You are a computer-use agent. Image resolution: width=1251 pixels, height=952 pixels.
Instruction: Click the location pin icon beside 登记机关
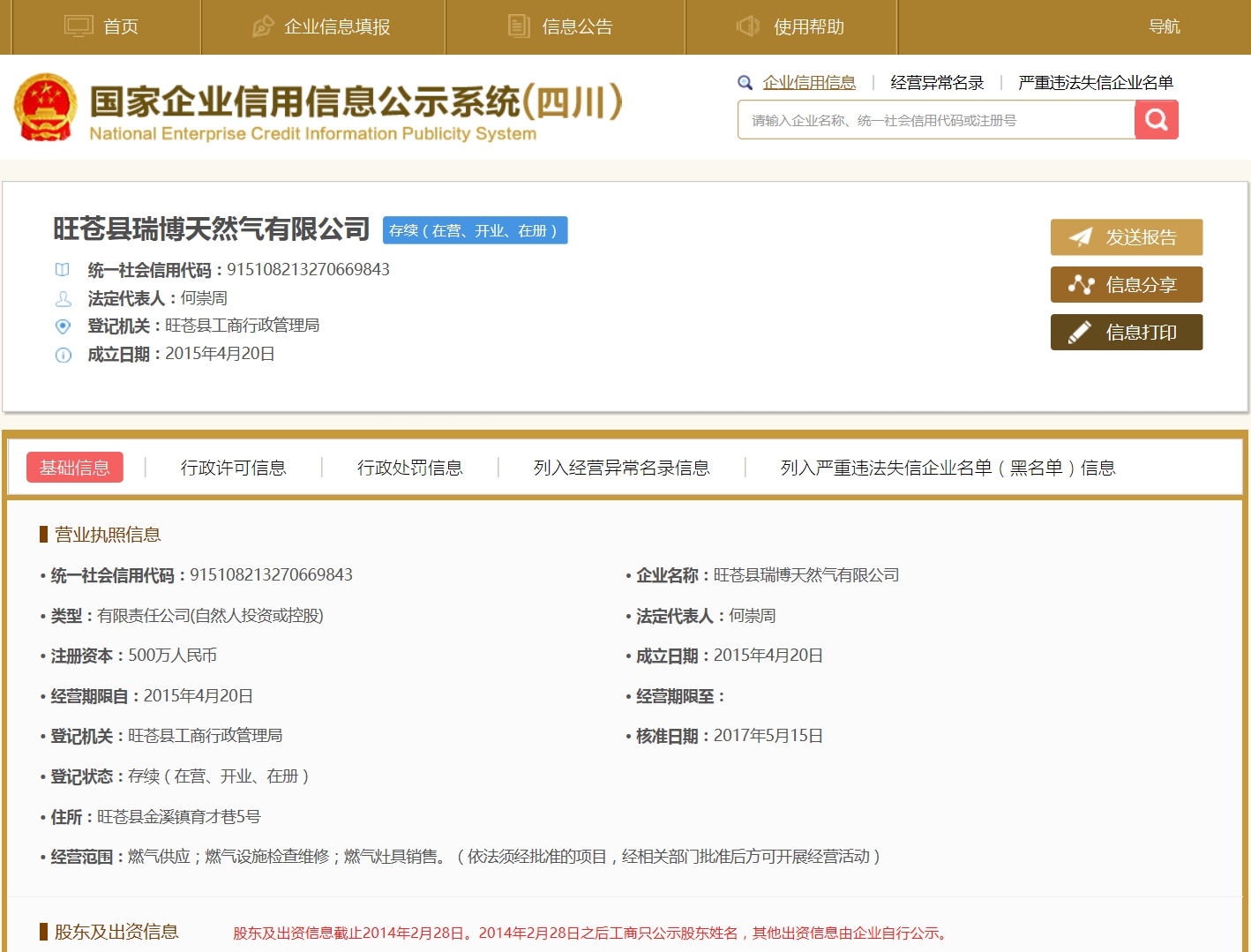(x=63, y=326)
